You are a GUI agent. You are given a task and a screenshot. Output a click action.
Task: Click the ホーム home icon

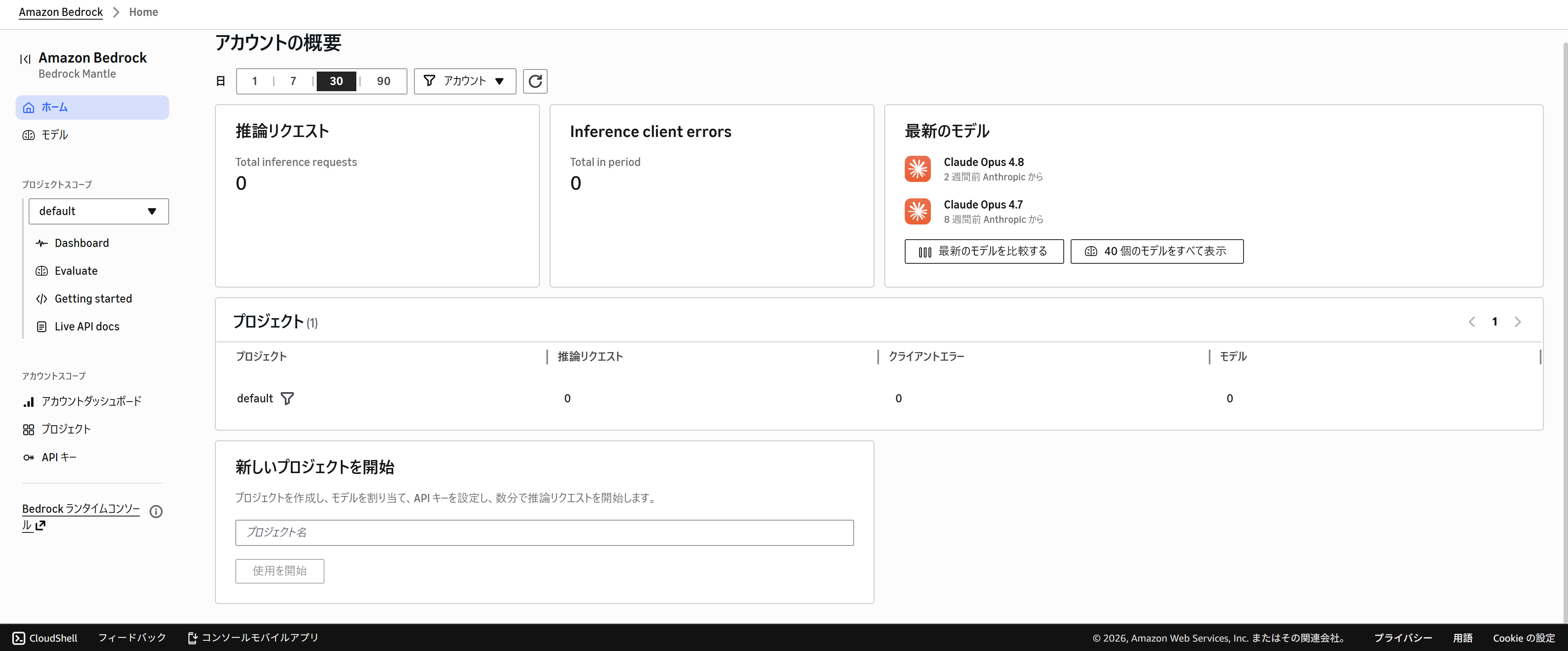point(29,108)
